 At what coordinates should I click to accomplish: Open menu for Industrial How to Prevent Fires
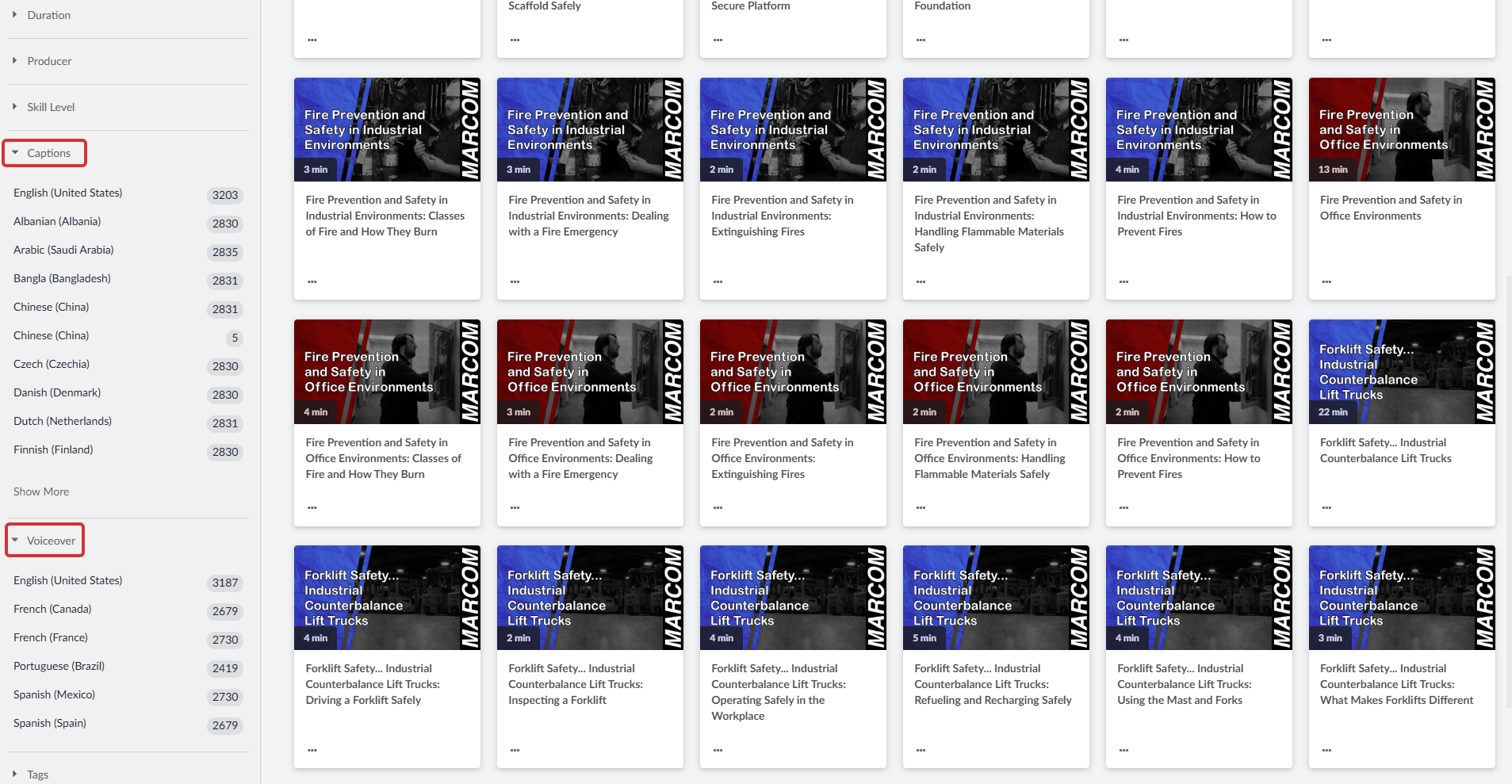click(x=1124, y=281)
